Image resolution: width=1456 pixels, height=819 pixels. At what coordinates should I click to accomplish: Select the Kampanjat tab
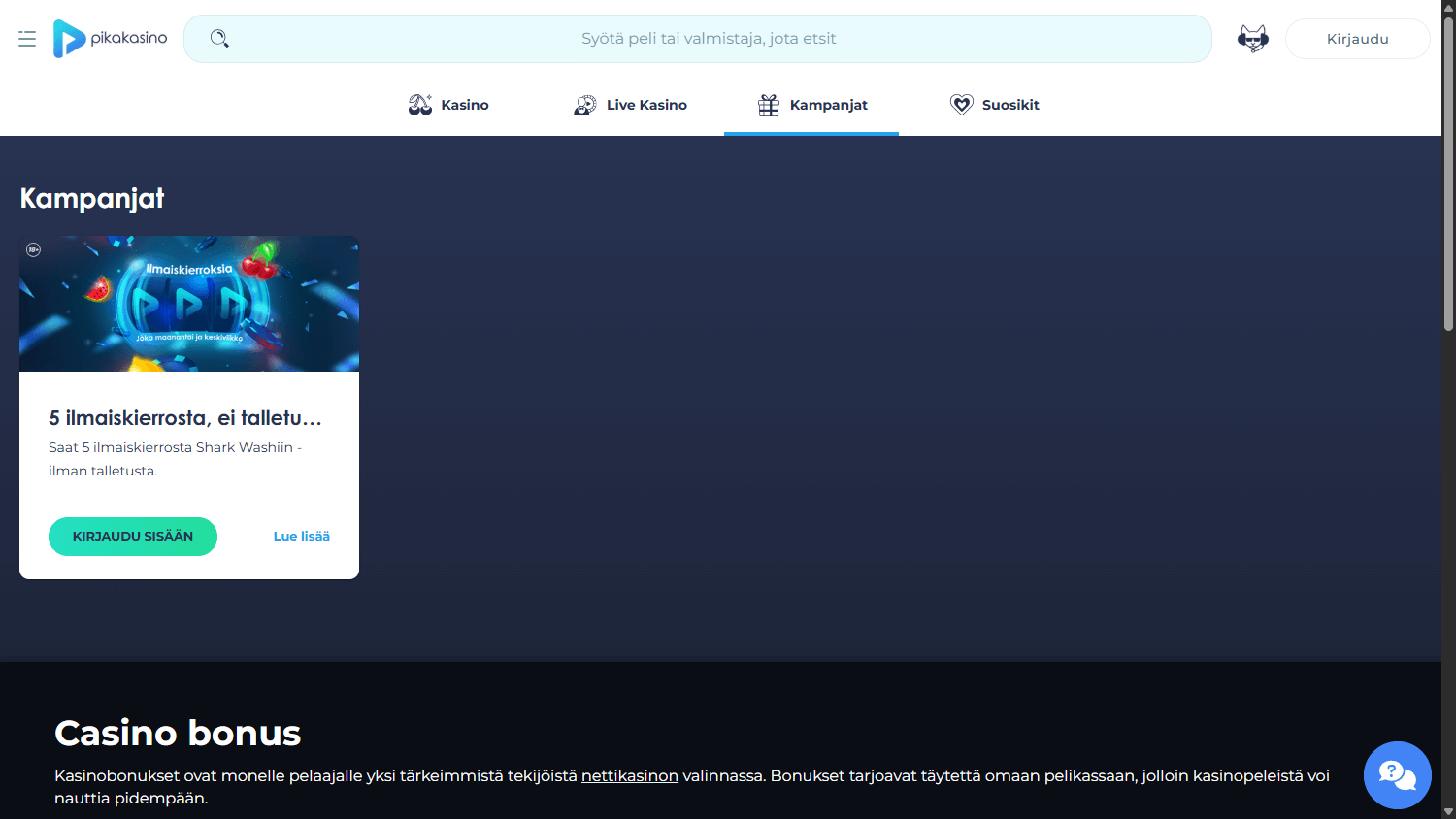point(811,105)
